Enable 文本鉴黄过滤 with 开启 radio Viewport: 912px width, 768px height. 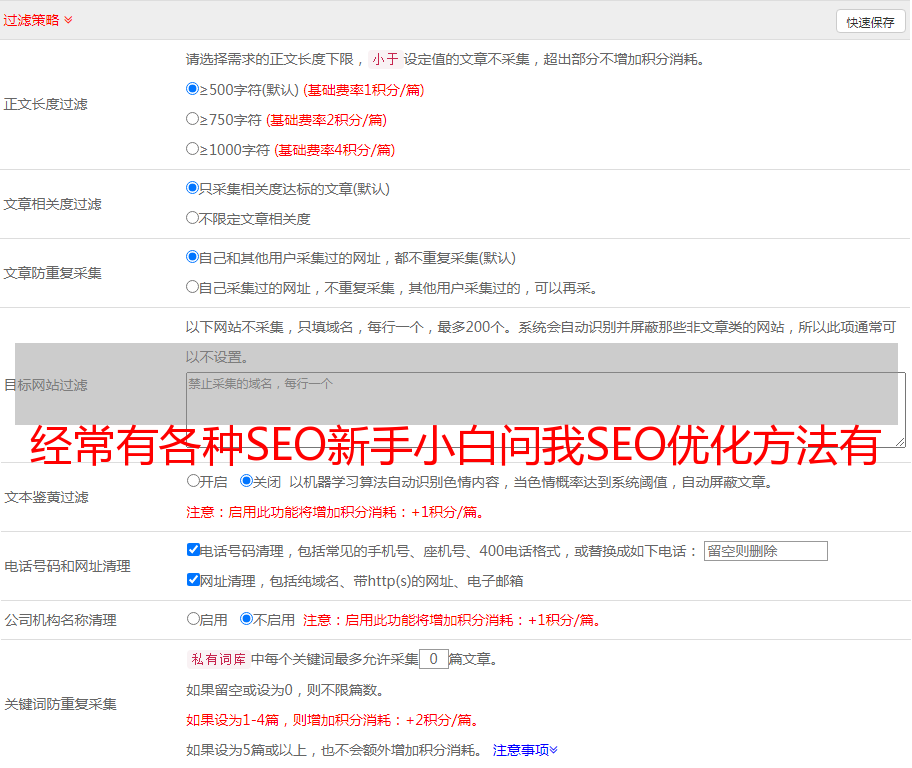(193, 481)
